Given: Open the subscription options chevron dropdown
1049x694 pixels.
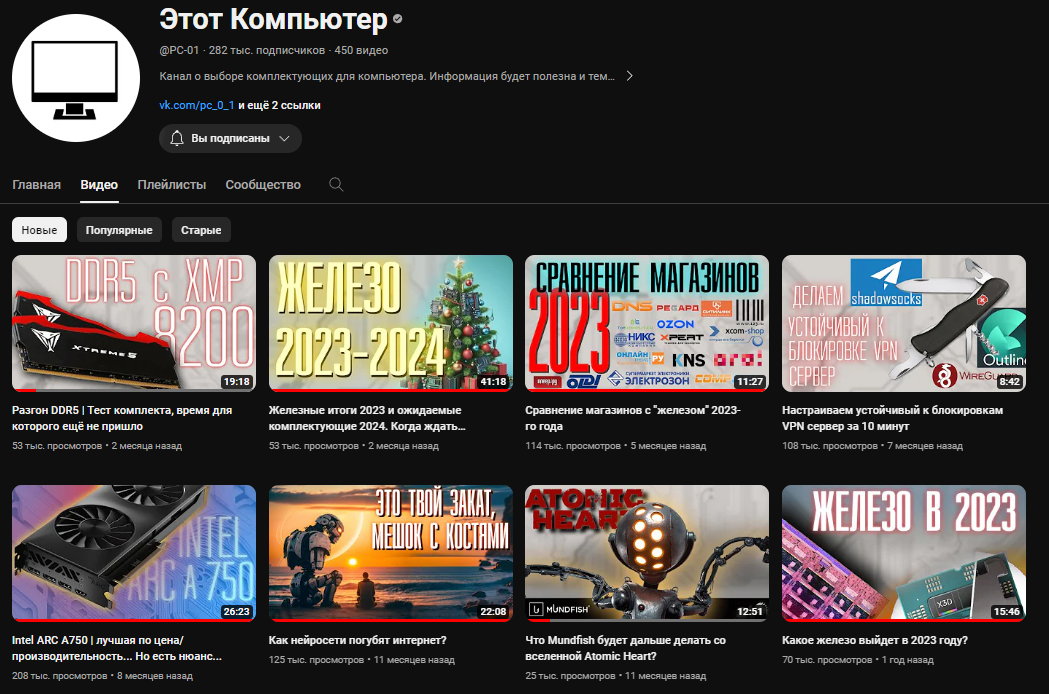Looking at the screenshot, I should click(284, 139).
